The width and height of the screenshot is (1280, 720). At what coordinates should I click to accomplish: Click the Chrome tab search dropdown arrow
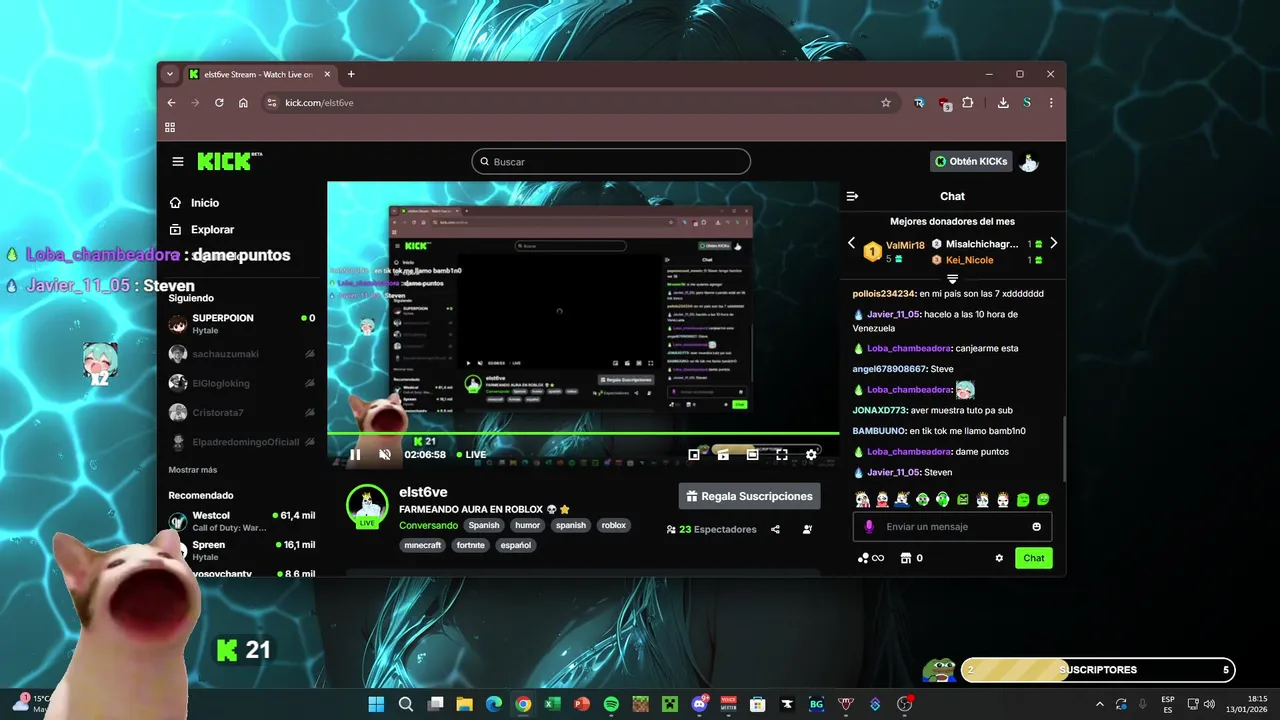click(x=170, y=74)
